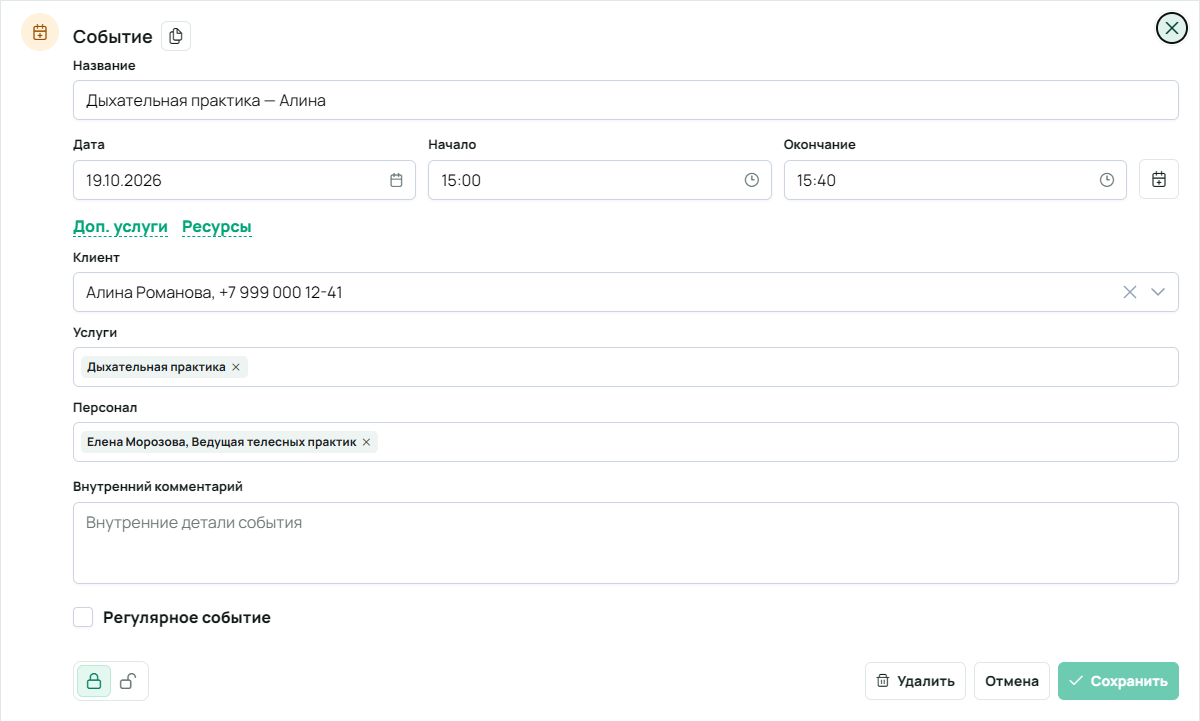The height and width of the screenshot is (721, 1200).
Task: Set end time in Окончание field
Action: (x=955, y=181)
